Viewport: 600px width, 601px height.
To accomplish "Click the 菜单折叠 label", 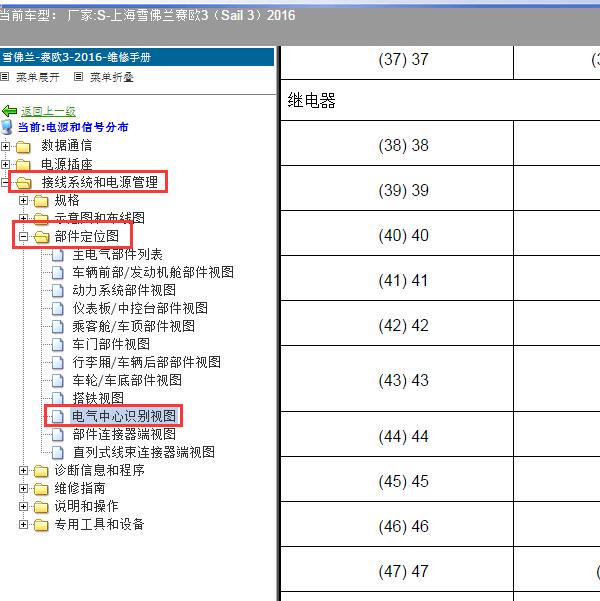I will click(x=112, y=77).
